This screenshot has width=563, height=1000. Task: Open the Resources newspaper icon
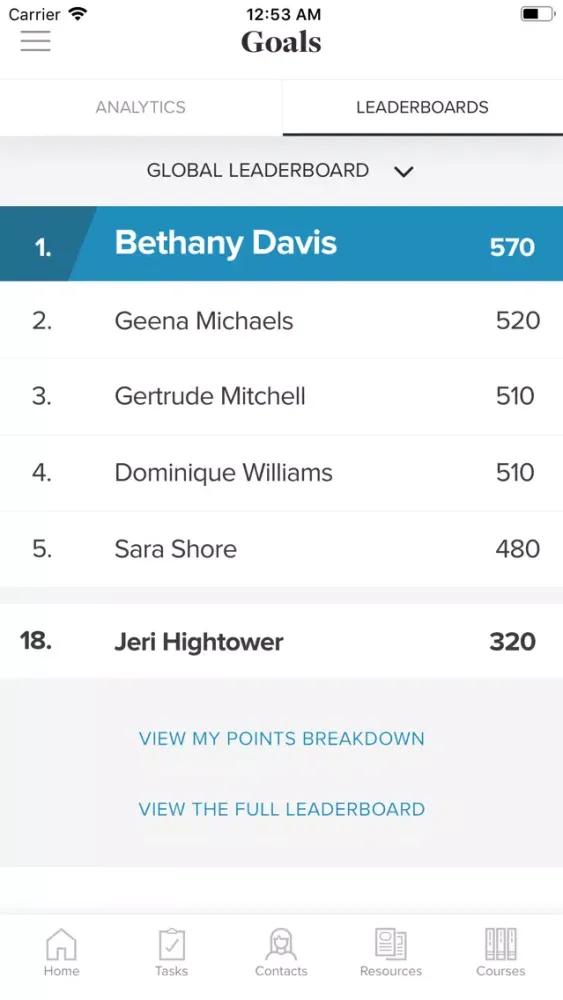[391, 945]
